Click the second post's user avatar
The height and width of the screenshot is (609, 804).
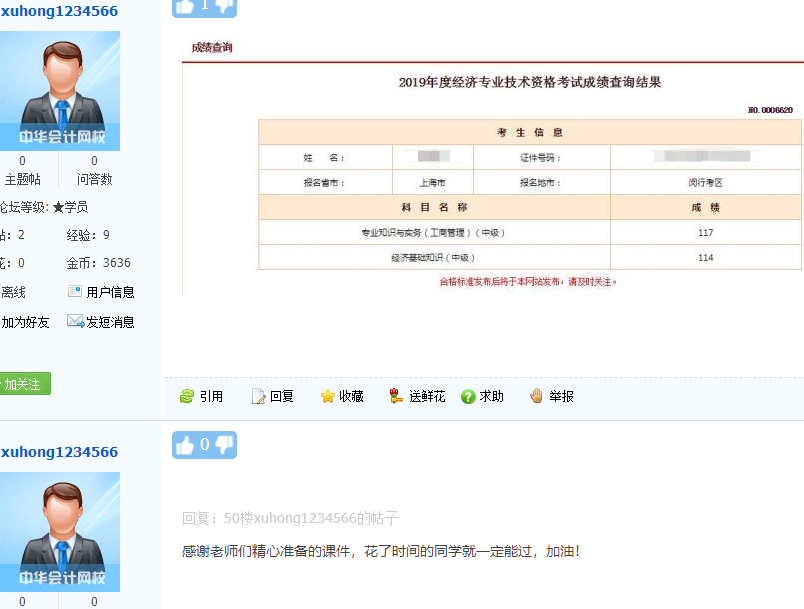pos(60,532)
